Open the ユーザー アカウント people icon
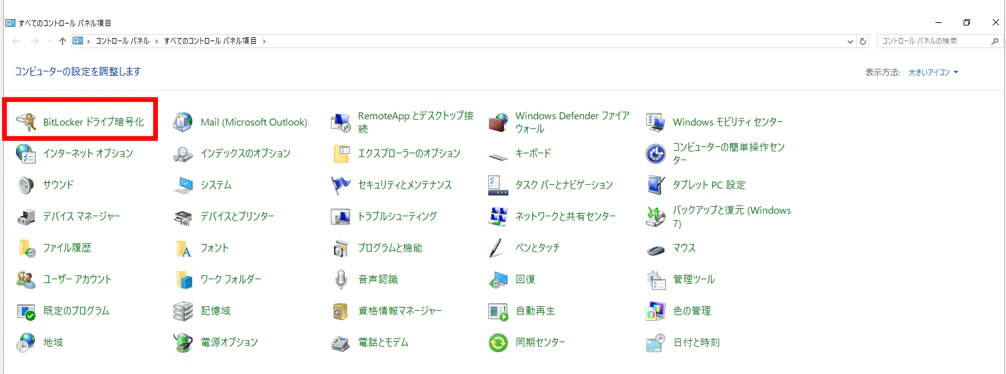The image size is (1006, 374). pyautogui.click(x=26, y=279)
